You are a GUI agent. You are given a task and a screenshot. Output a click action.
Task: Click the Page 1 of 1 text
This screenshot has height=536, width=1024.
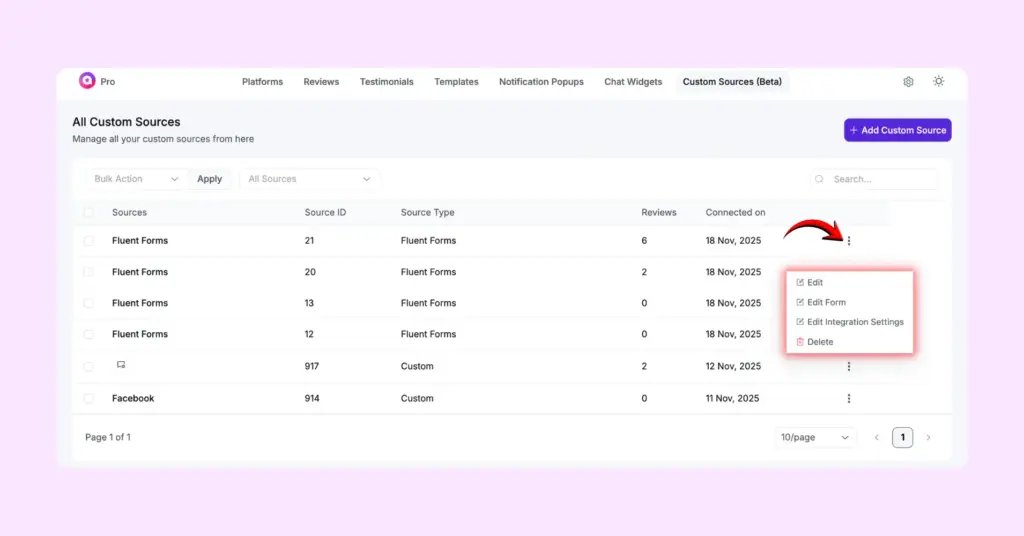click(108, 437)
